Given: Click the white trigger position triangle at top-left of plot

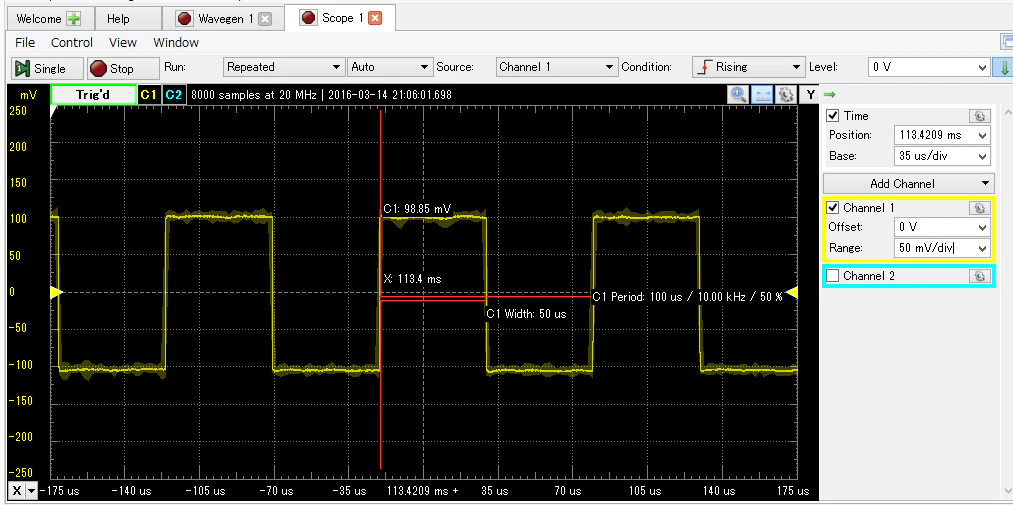Looking at the screenshot, I should click(54, 111).
